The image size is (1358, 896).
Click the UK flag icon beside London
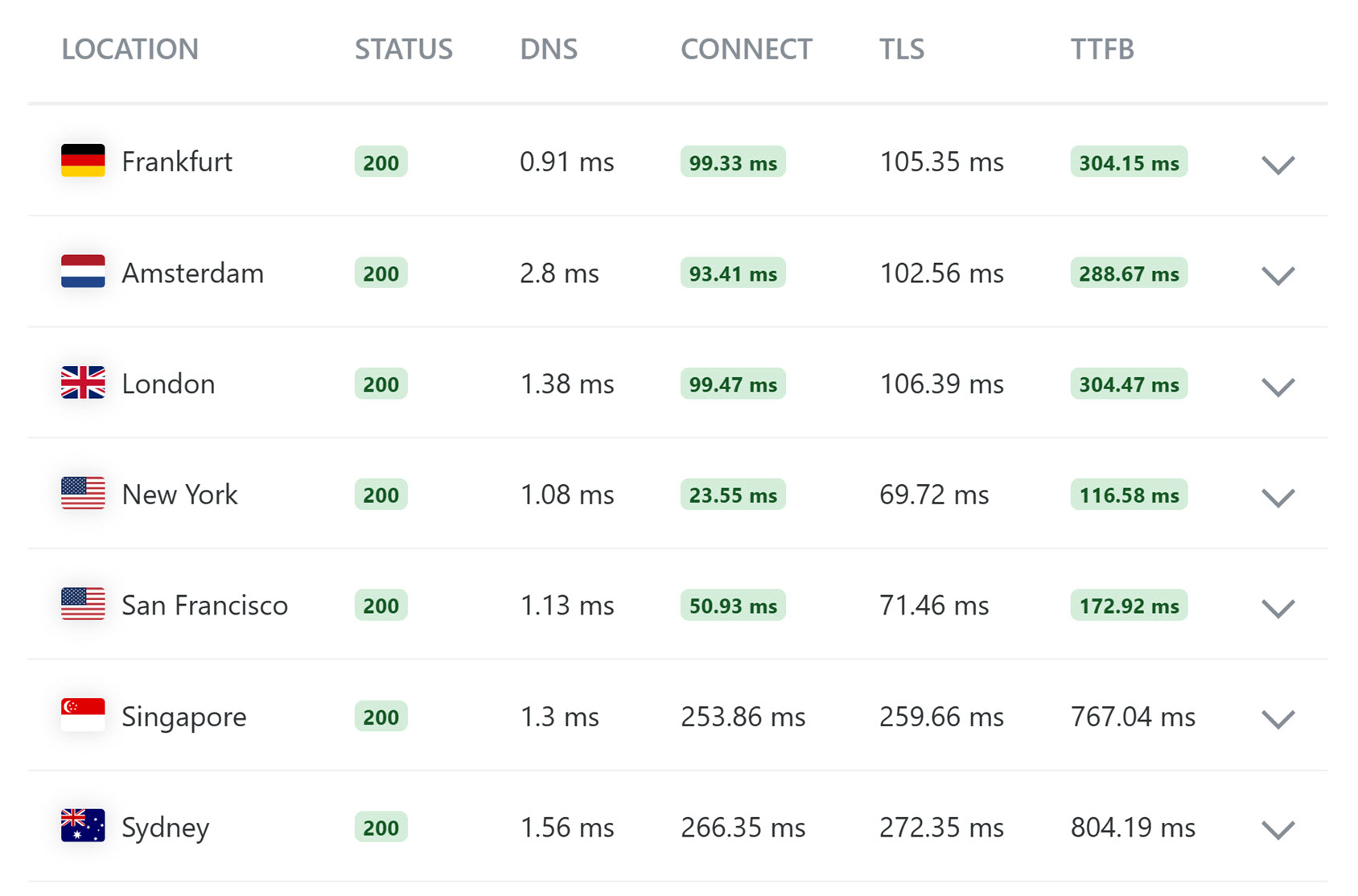tap(82, 383)
